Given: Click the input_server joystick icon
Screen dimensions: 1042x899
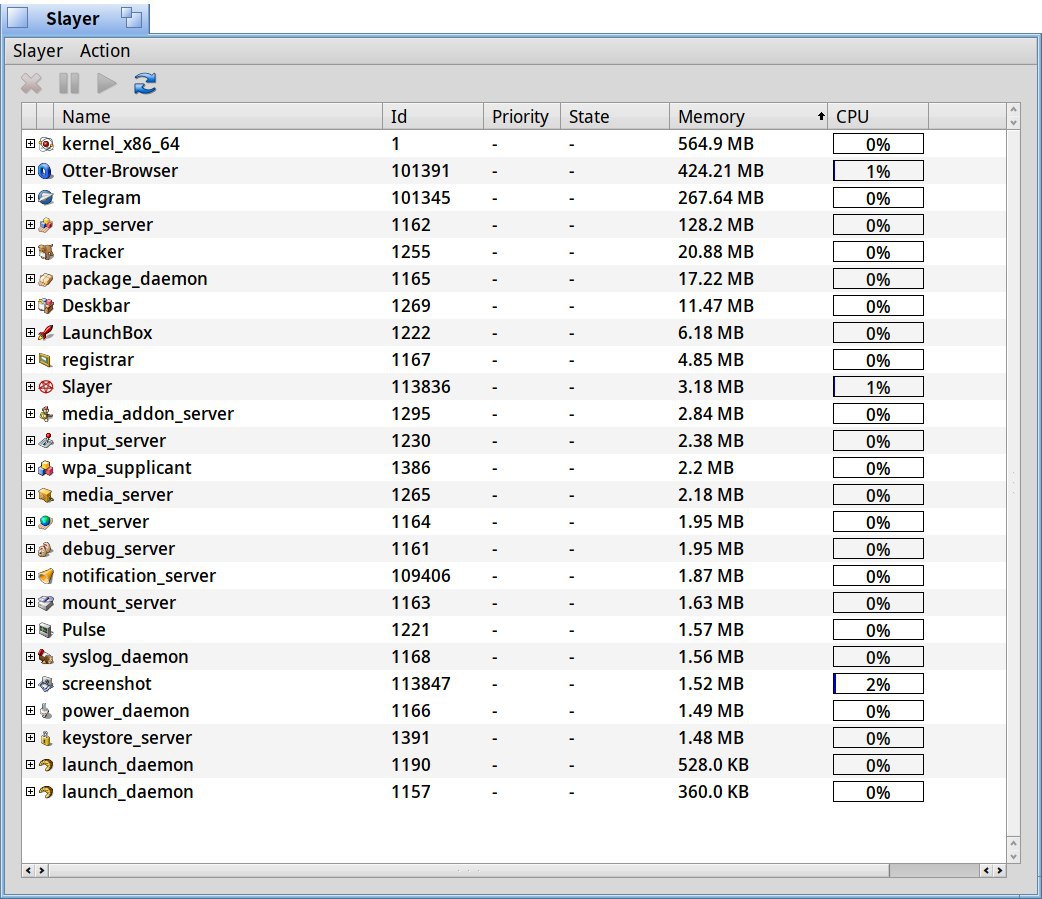Looking at the screenshot, I should (x=46, y=441).
